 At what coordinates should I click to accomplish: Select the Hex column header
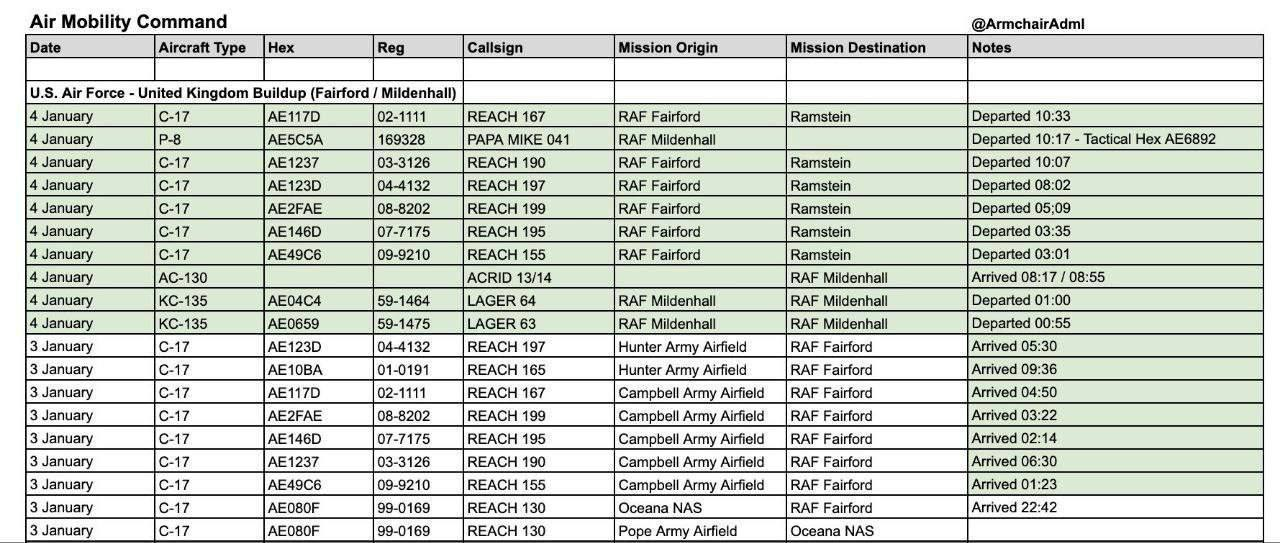click(x=281, y=47)
